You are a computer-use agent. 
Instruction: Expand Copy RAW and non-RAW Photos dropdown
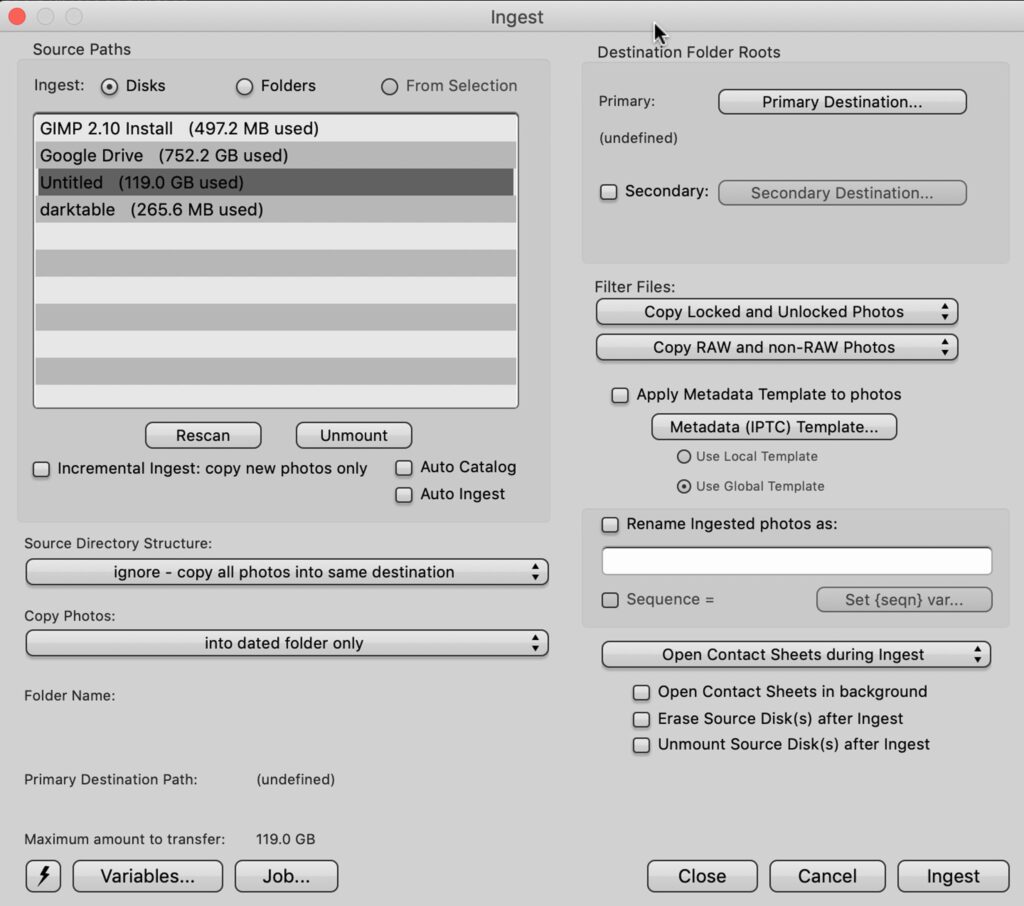776,348
